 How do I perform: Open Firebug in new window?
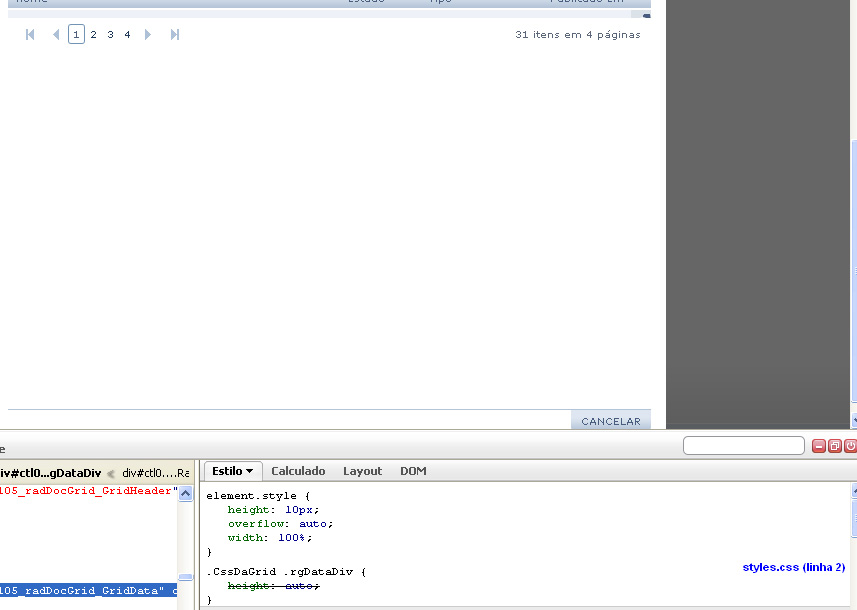coord(835,446)
